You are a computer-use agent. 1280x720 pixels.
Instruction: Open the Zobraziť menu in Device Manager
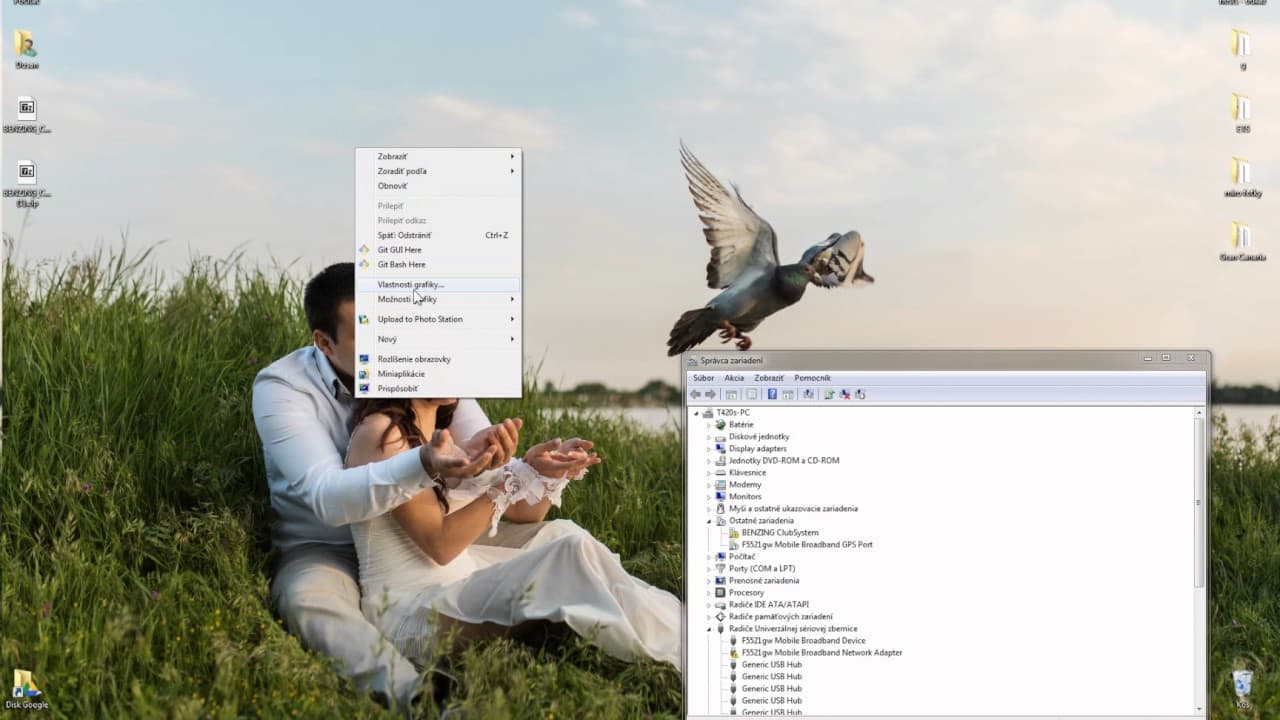point(769,378)
